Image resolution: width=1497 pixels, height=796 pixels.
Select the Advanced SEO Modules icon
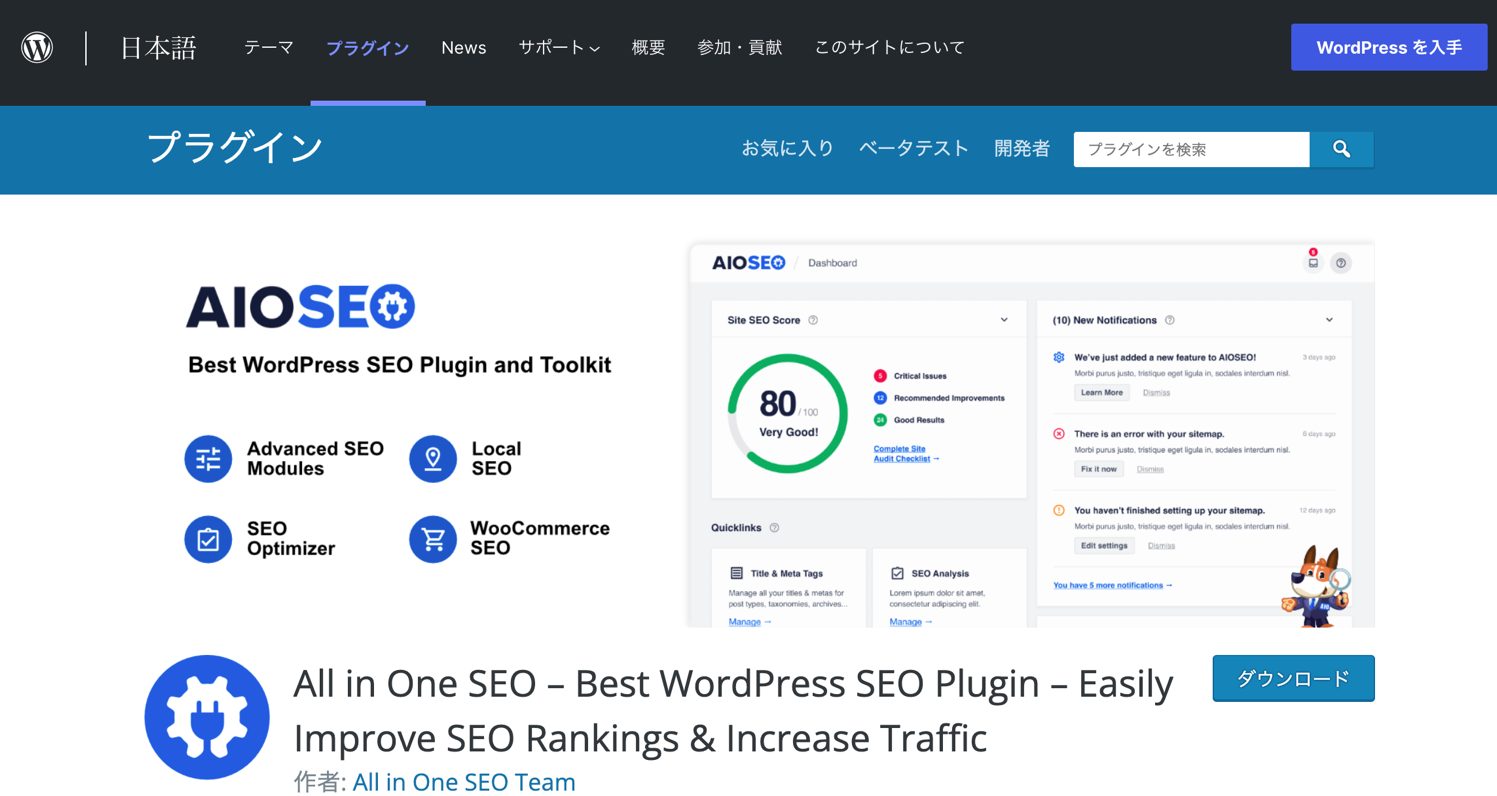pos(207,458)
